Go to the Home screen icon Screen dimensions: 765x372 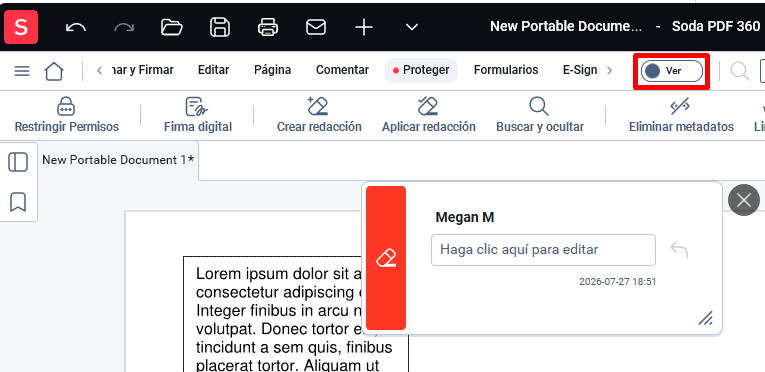(x=54, y=71)
